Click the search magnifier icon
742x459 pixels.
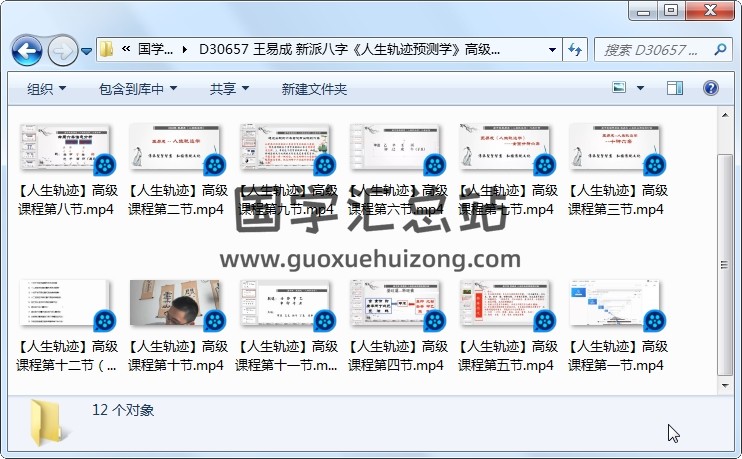coord(720,49)
